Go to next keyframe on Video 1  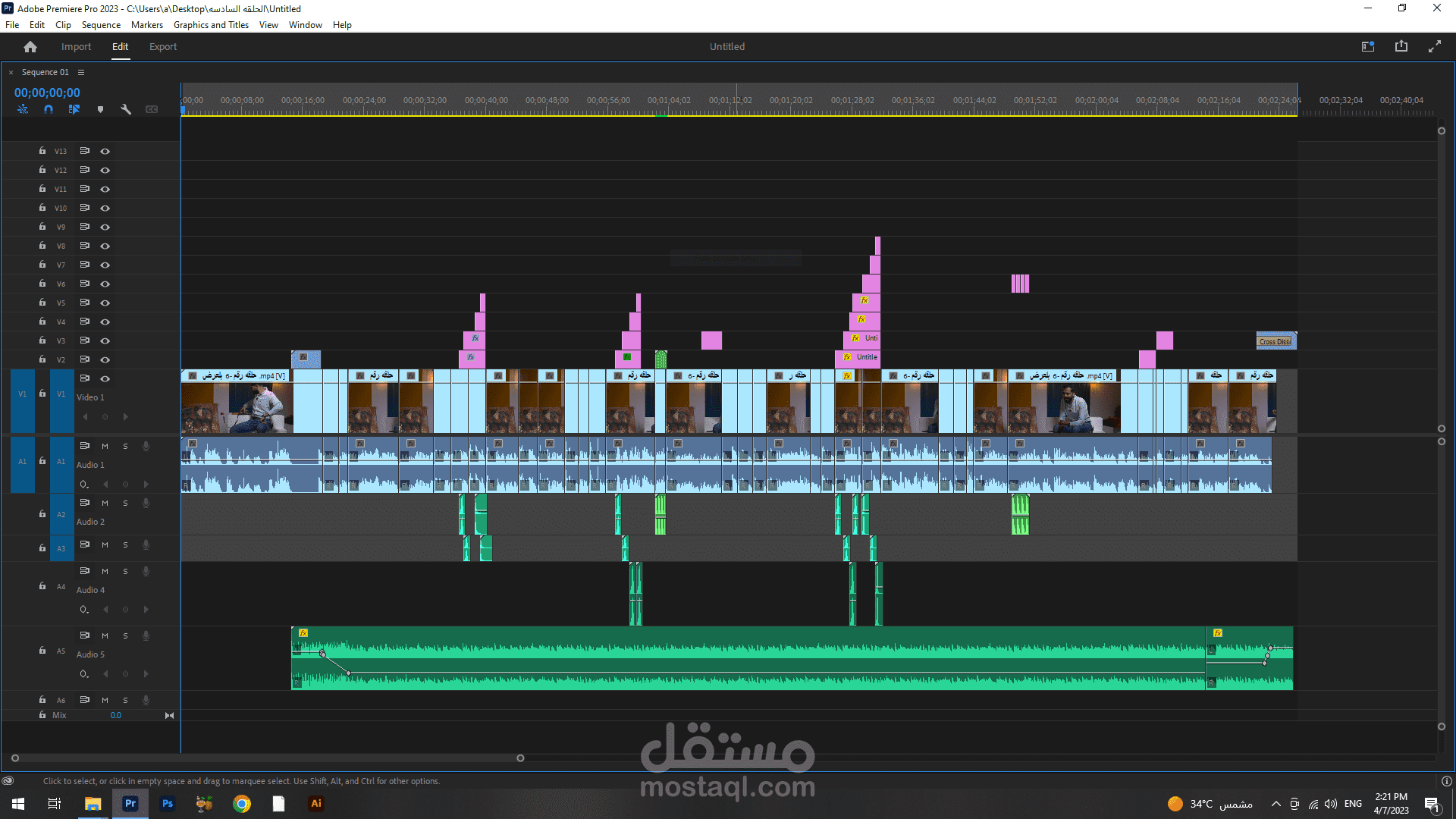(126, 416)
